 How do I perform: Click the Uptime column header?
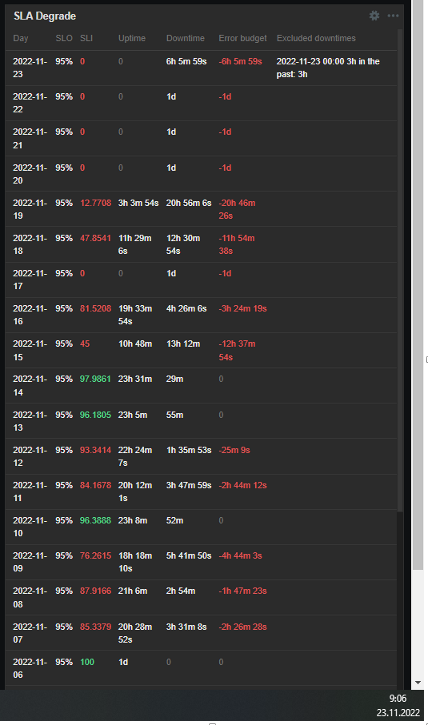pos(132,38)
